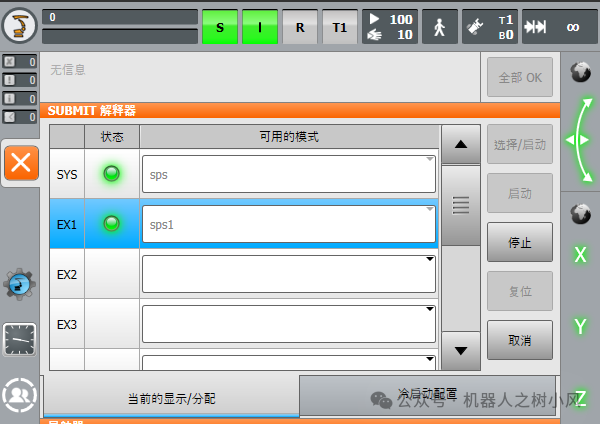Click the scroll down arrow button
The width and height of the screenshot is (600, 424).
click(461, 351)
